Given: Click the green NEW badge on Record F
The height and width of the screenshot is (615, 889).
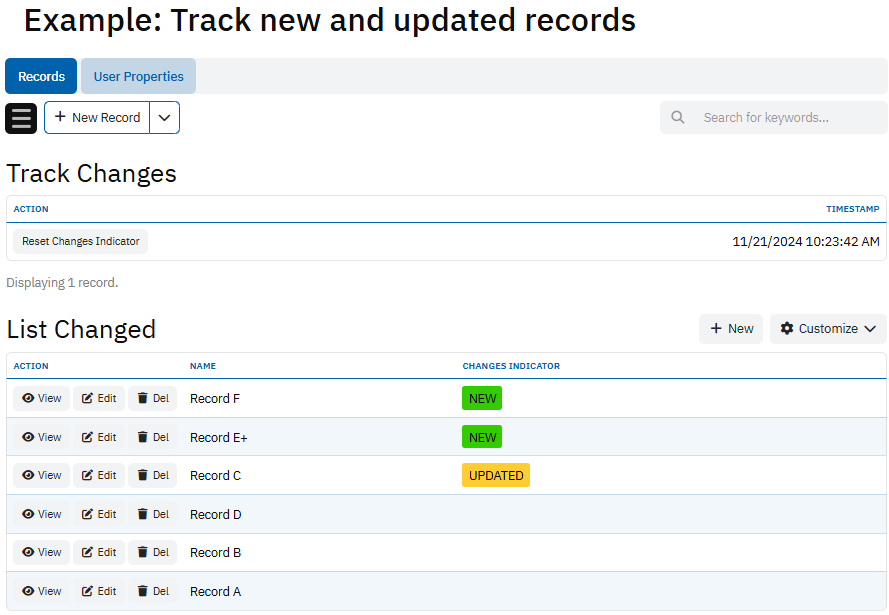Looking at the screenshot, I should 482,399.
